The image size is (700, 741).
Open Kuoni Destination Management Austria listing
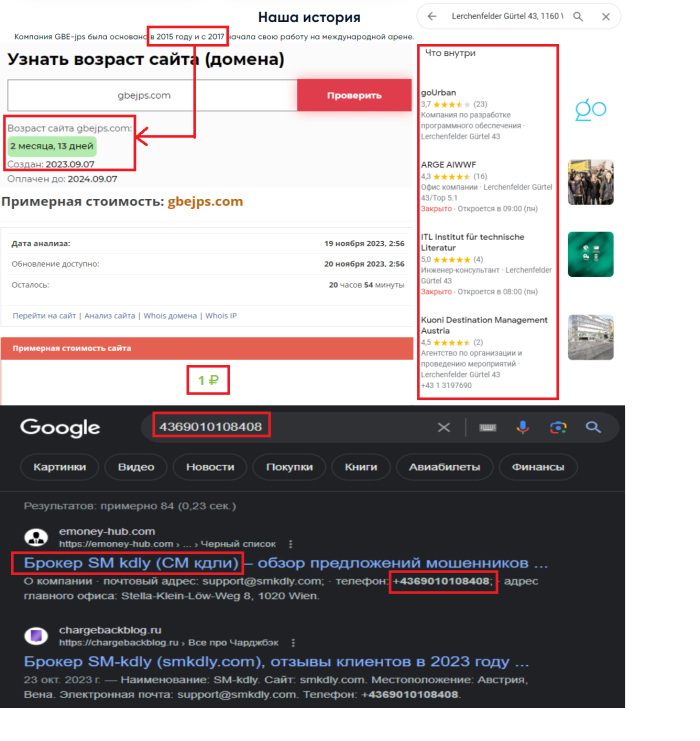(x=484, y=325)
